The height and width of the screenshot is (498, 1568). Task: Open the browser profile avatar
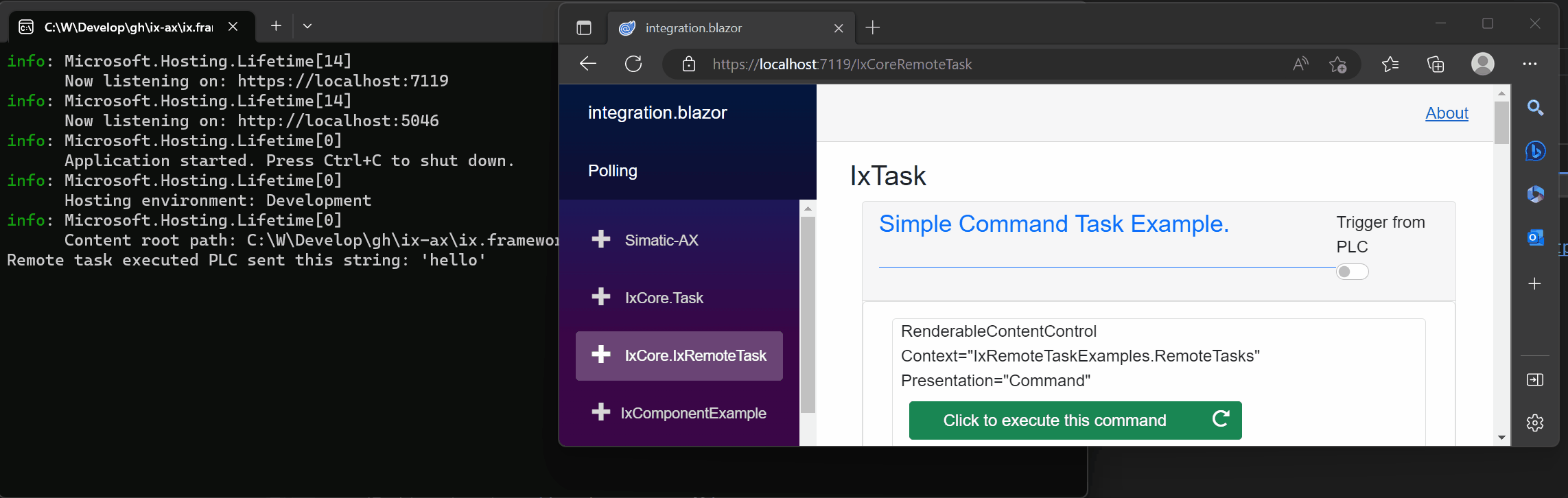click(1483, 64)
